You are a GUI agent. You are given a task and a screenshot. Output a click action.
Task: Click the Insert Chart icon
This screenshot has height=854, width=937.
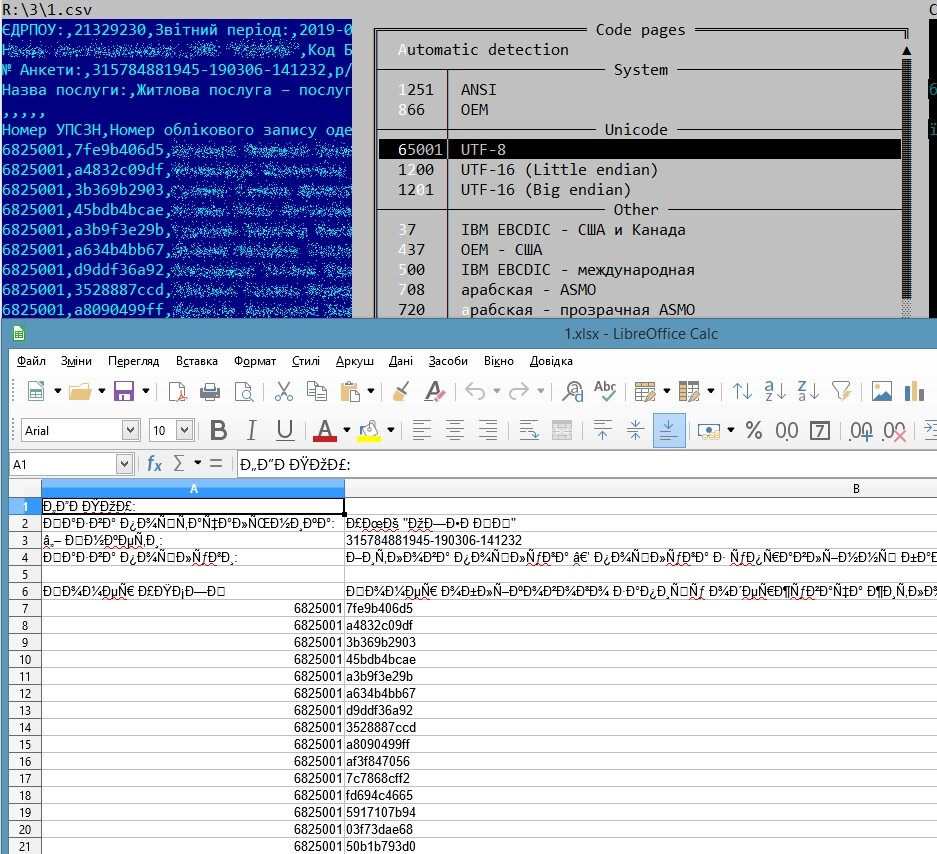(913, 391)
